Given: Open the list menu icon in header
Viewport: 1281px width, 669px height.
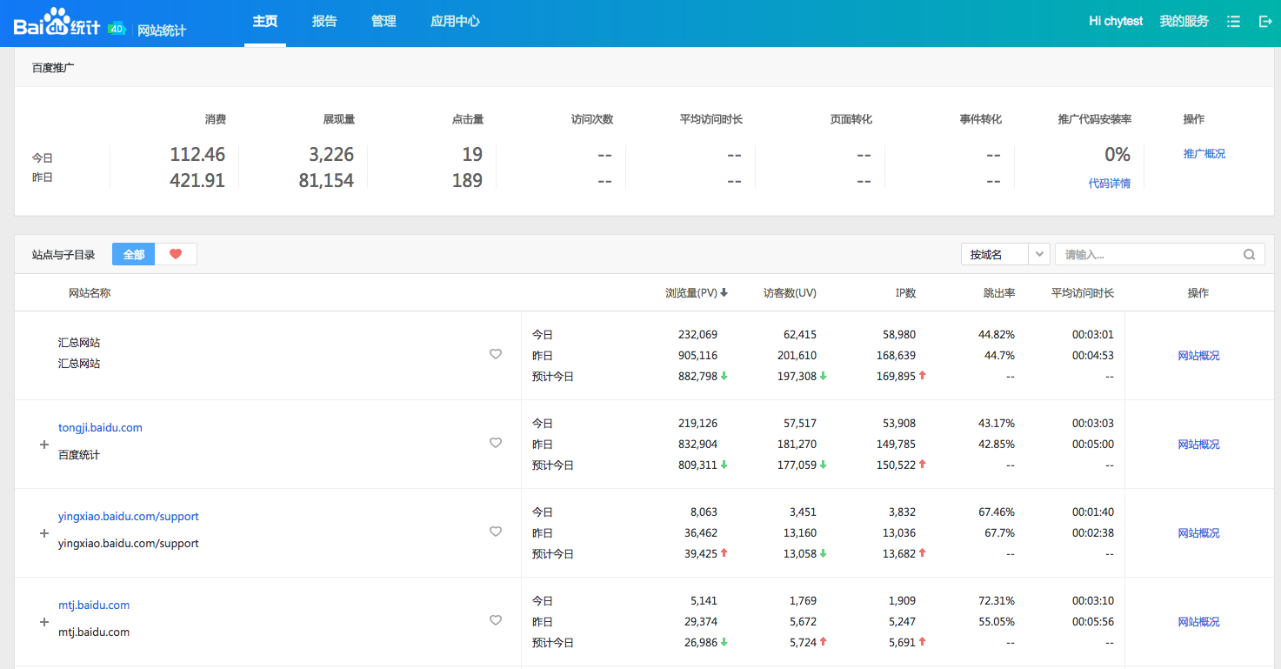Looking at the screenshot, I should [x=1233, y=21].
